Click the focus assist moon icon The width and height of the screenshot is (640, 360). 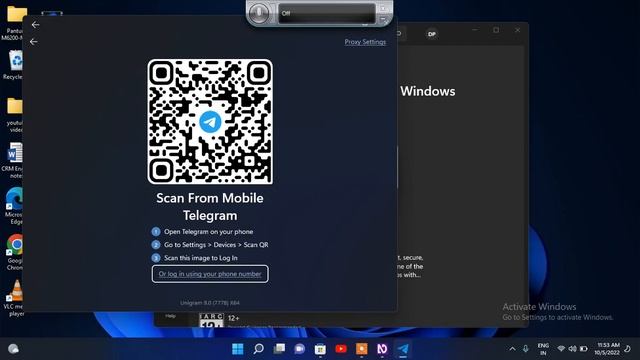628,349
